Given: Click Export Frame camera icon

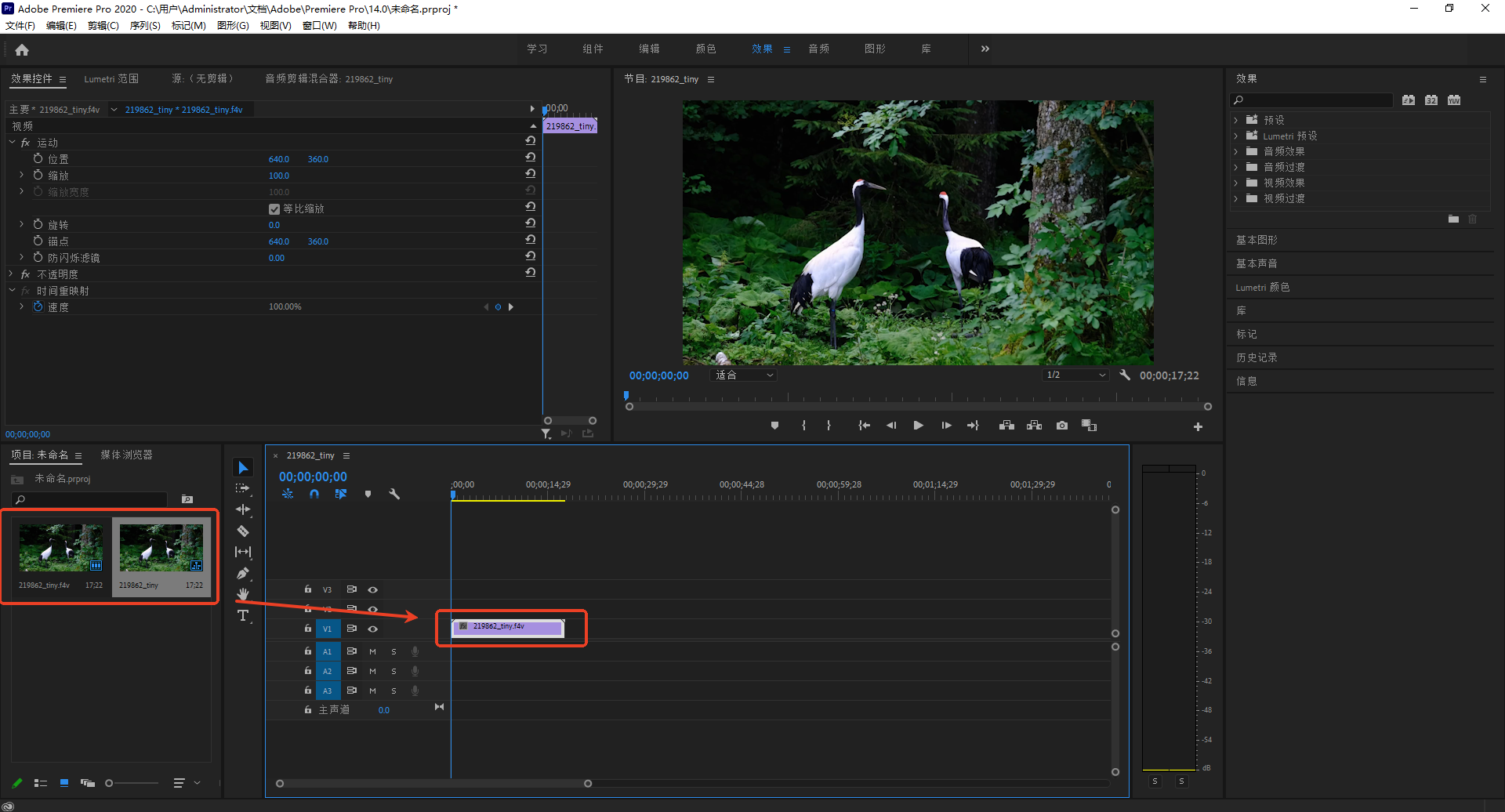Looking at the screenshot, I should click(x=1061, y=426).
